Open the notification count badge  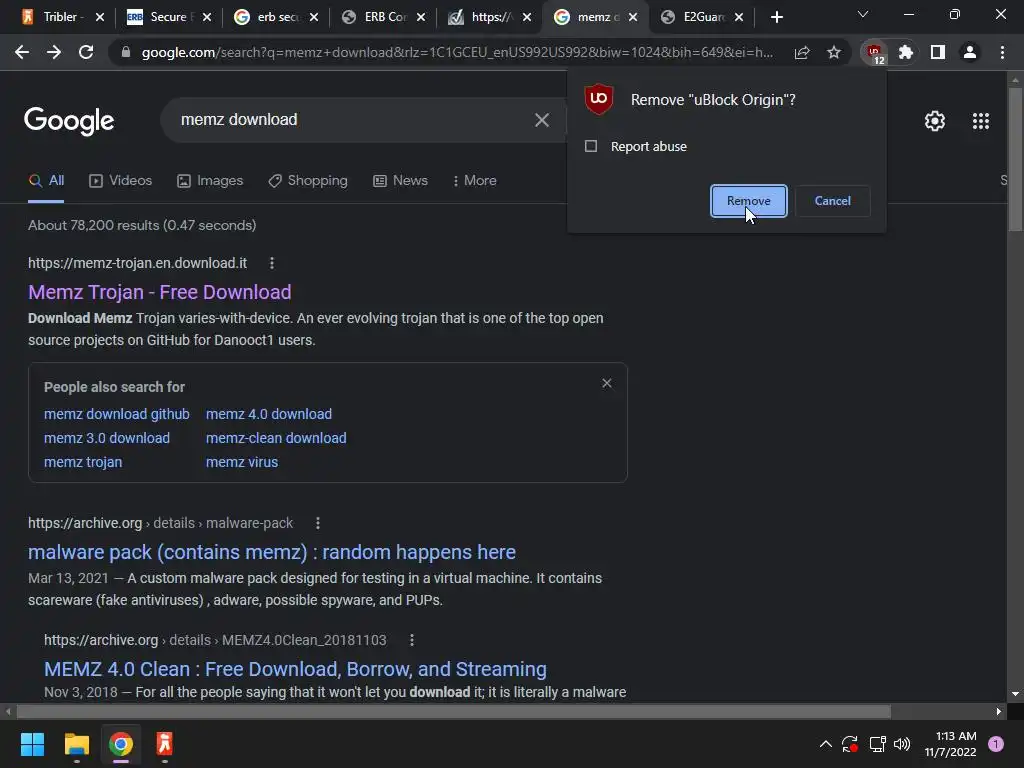[996, 744]
